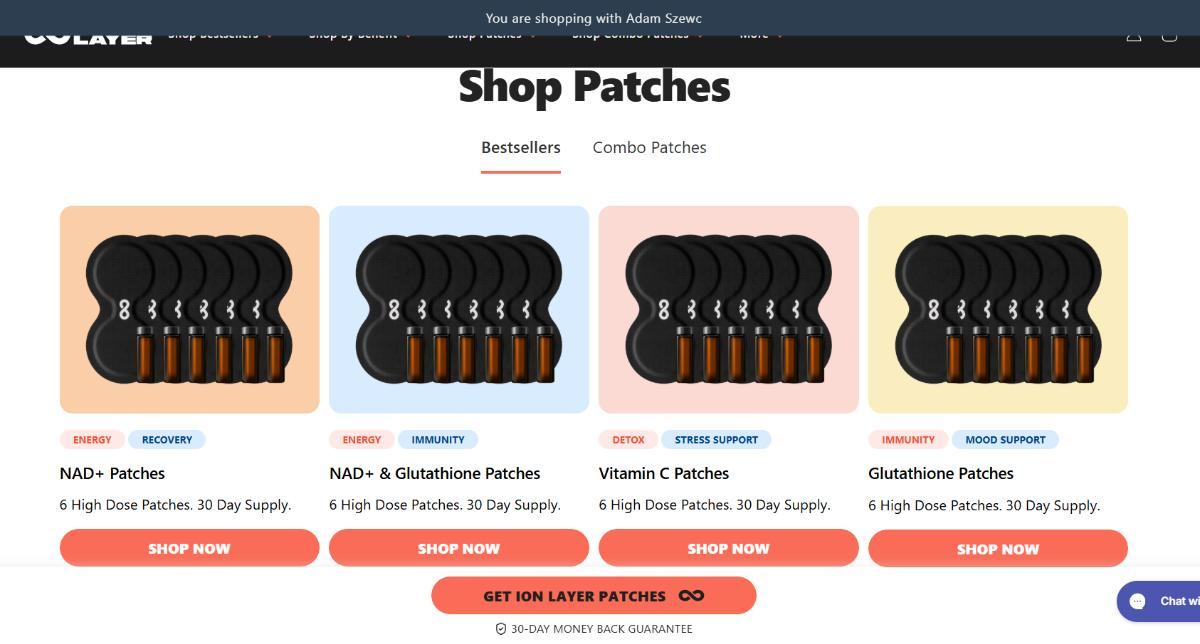Click the Ion Layer logo

coord(88,39)
